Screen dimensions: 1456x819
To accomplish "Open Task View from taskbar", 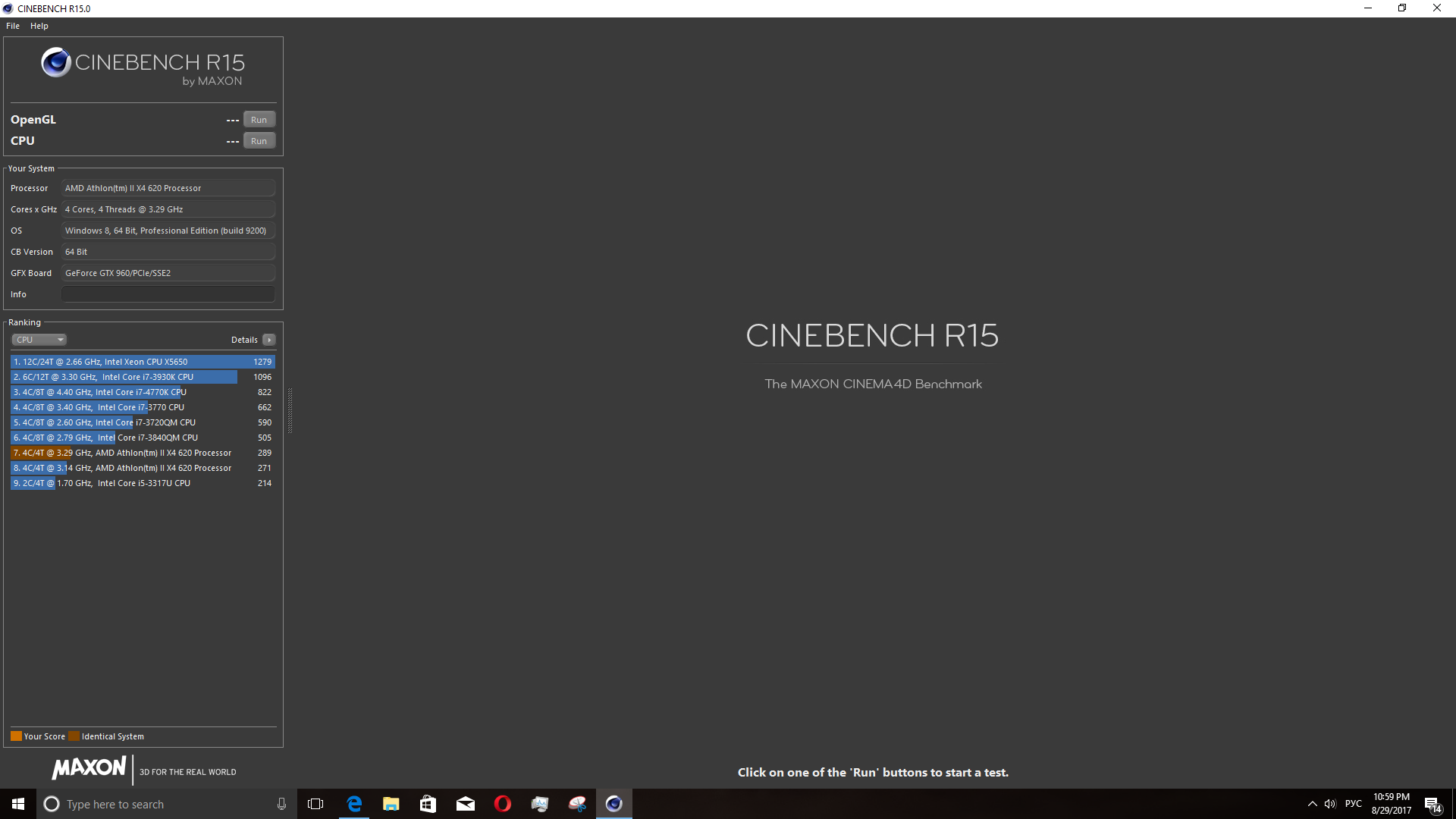I will click(315, 804).
